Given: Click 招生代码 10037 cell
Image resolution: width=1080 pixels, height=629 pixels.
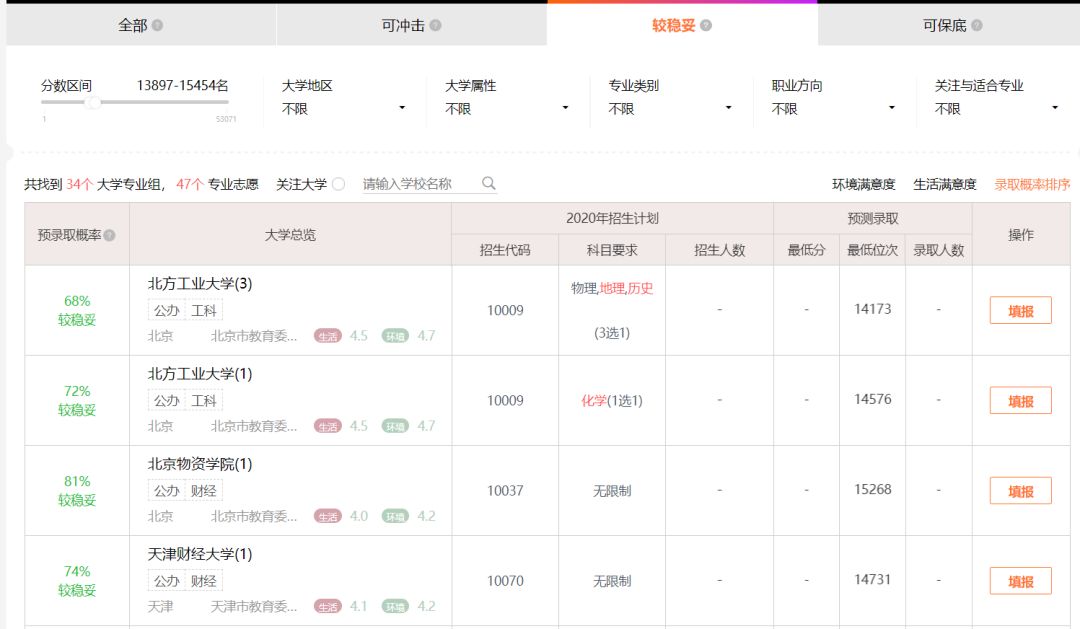Looking at the screenshot, I should (x=505, y=491).
